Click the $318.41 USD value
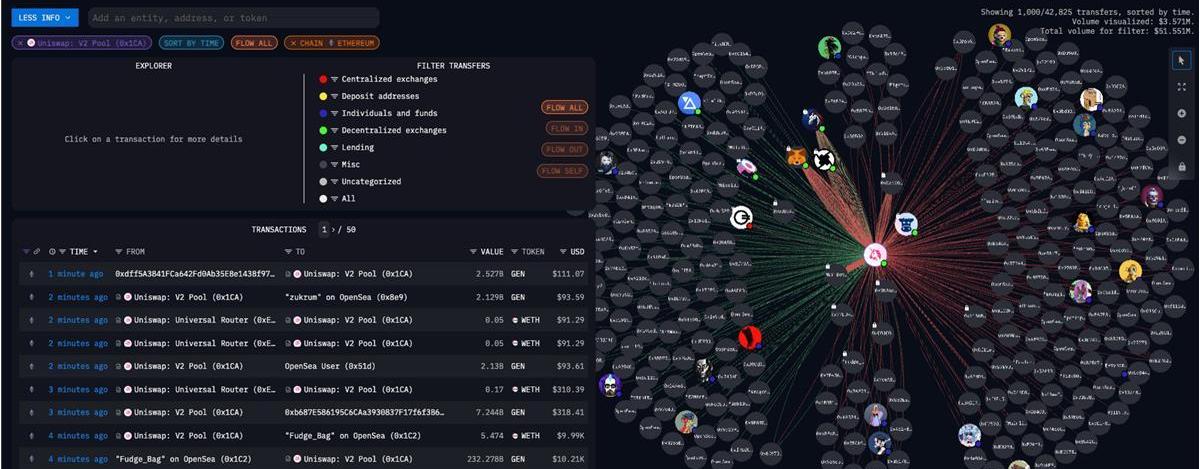This screenshot has width=1200, height=469. point(568,412)
